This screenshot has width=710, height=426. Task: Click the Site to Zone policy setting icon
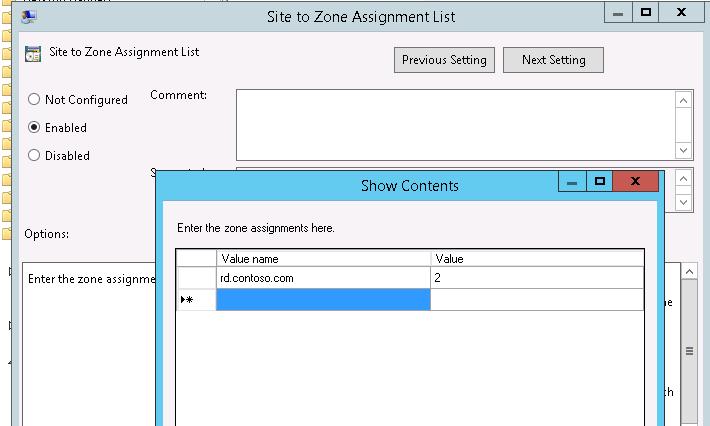[x=33, y=54]
